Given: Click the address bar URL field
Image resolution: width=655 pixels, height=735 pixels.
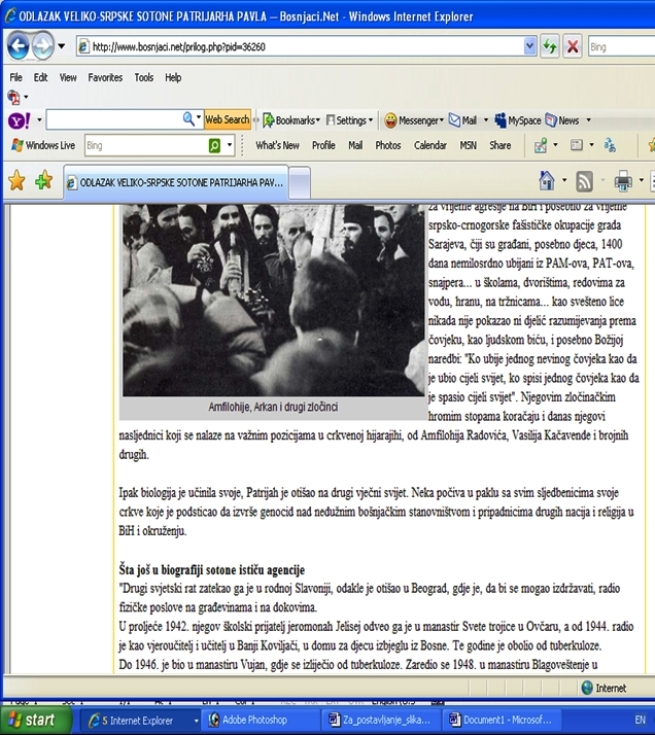Looking at the screenshot, I should pos(300,47).
